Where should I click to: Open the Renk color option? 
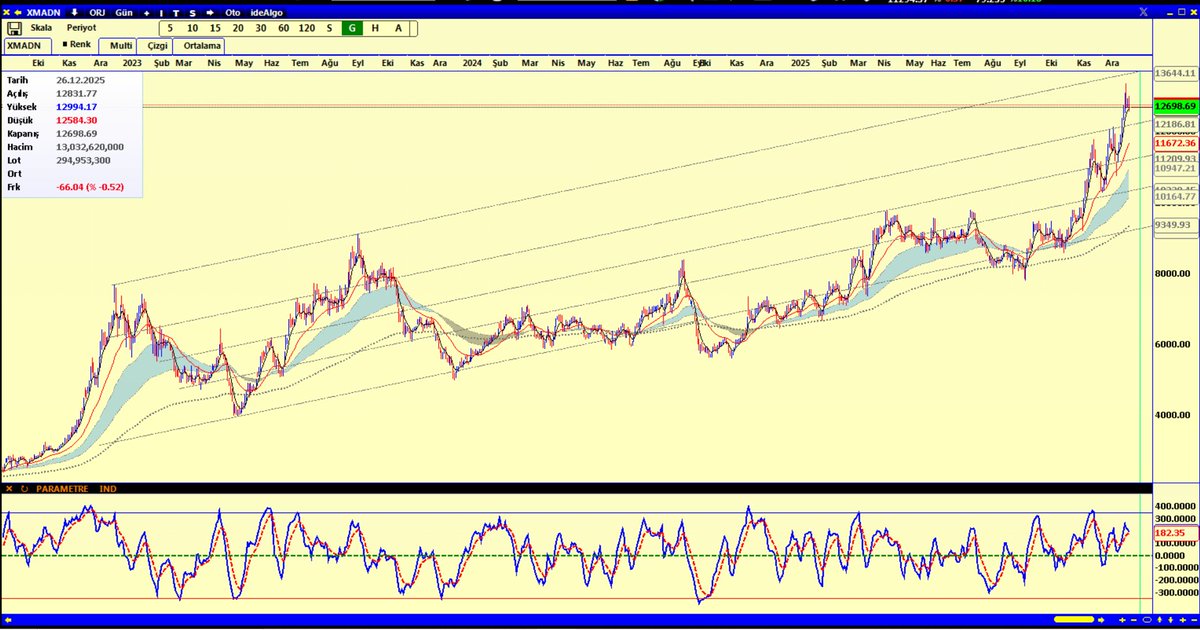point(76,45)
